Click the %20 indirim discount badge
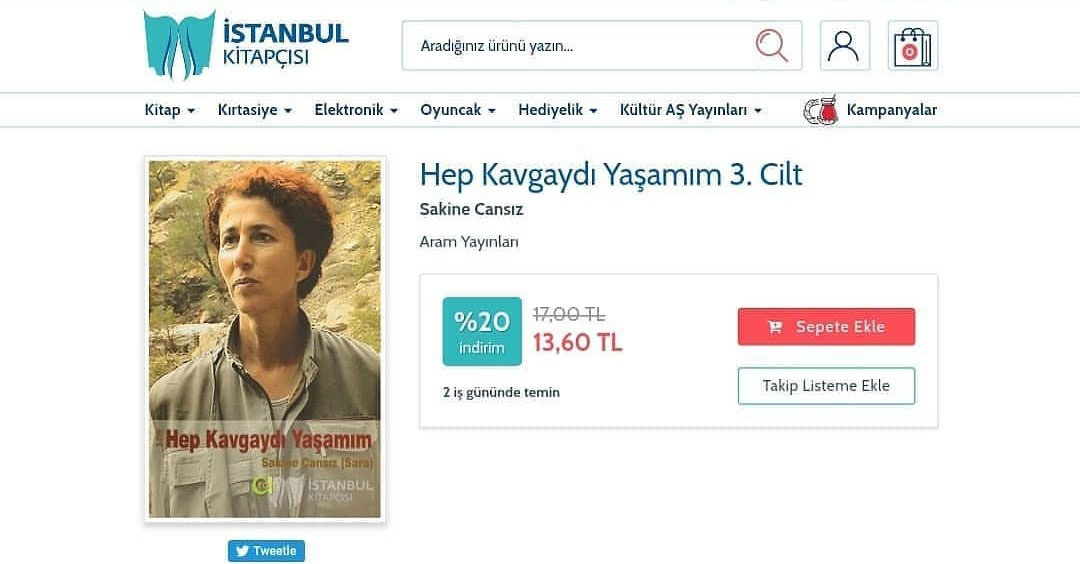 [482, 331]
